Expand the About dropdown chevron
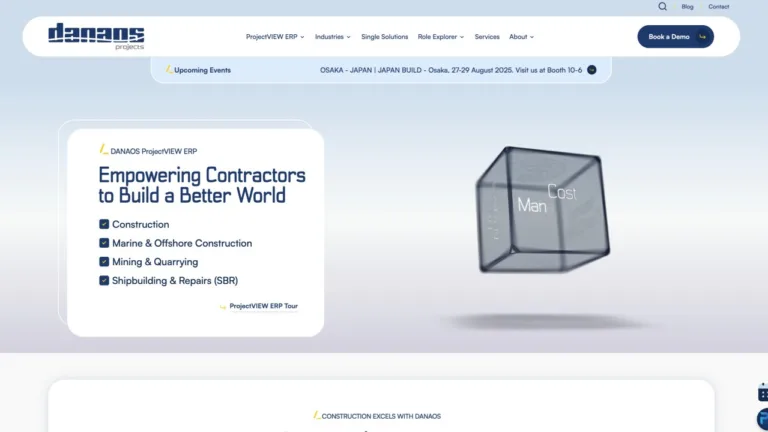Image resolution: width=768 pixels, height=432 pixels. tap(532, 37)
